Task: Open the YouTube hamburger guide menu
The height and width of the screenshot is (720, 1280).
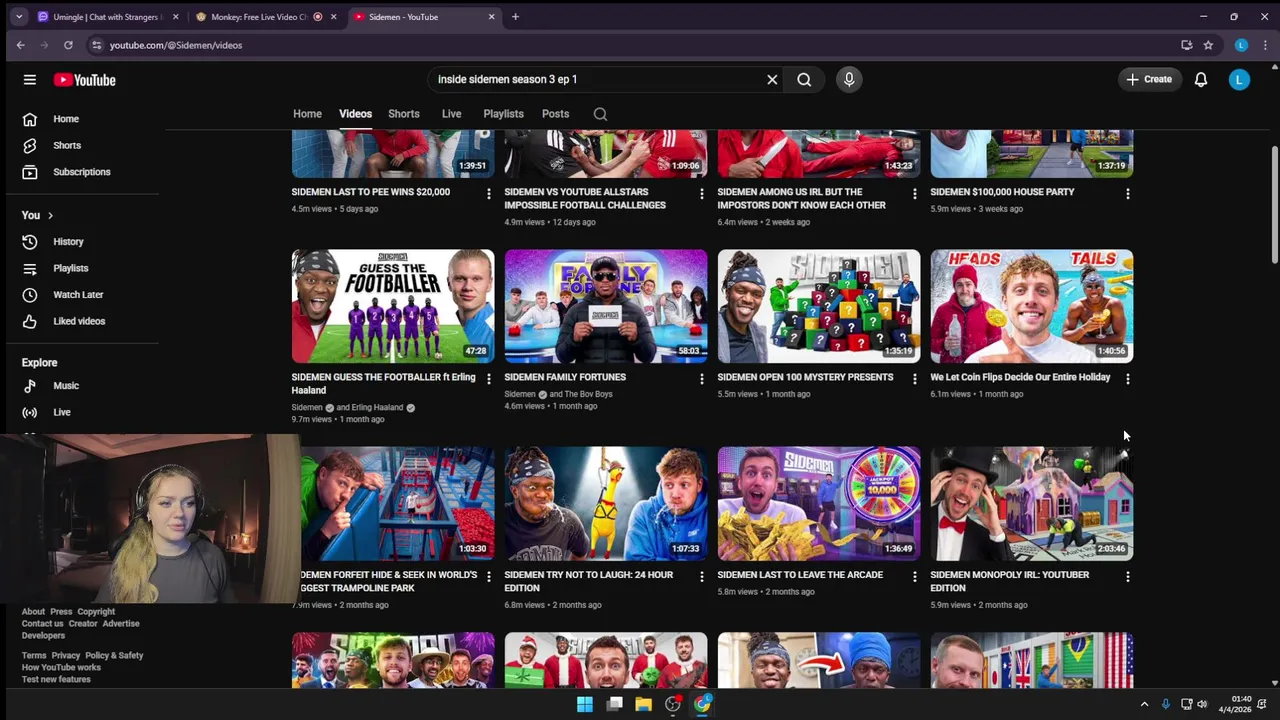Action: [30, 80]
